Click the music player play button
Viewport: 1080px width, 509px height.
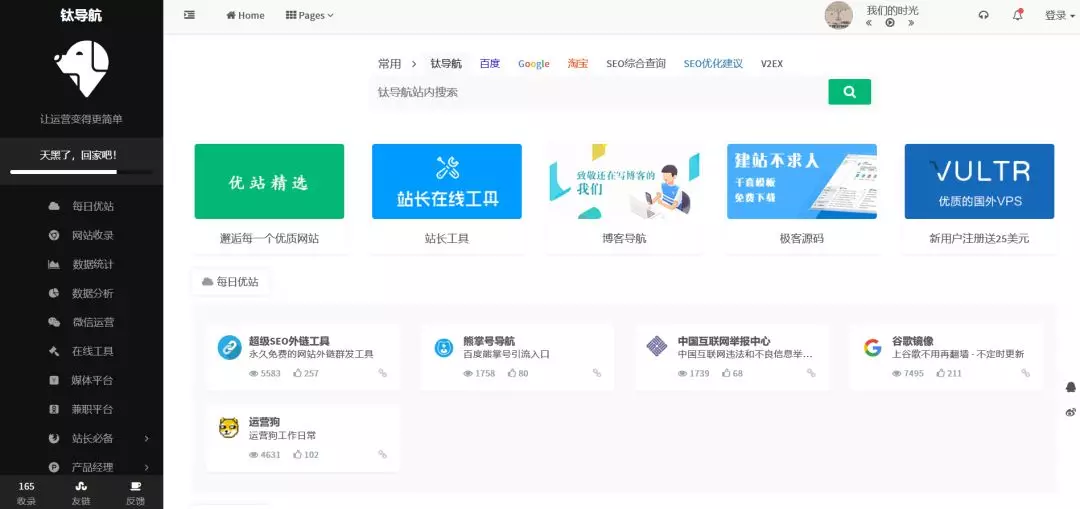click(x=890, y=23)
